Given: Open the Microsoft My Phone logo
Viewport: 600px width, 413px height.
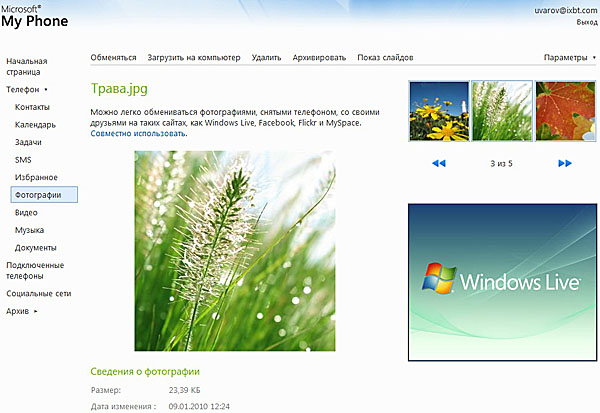Looking at the screenshot, I should [34, 16].
